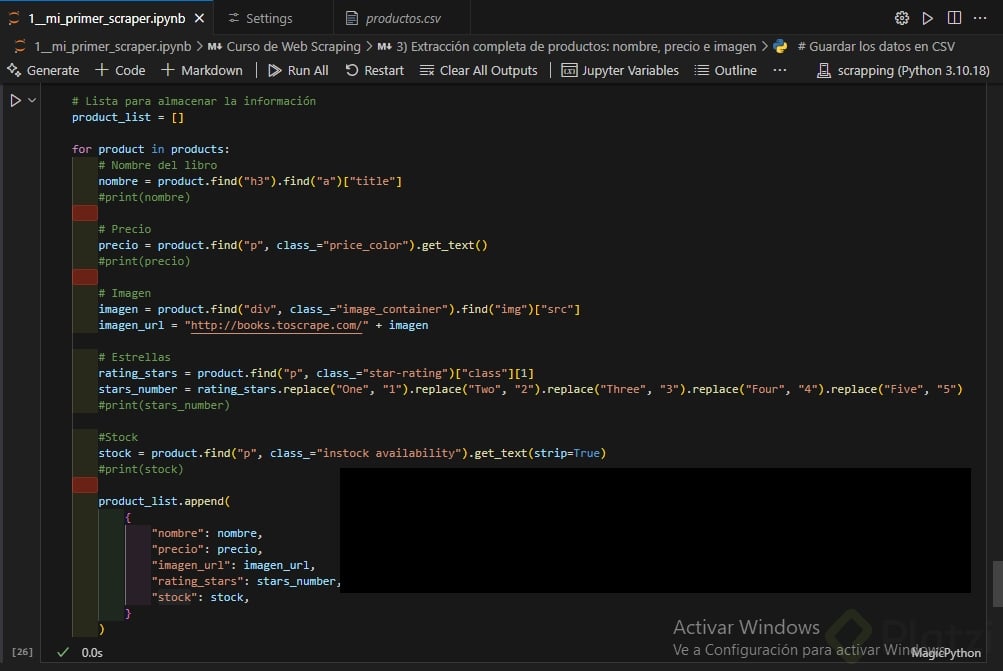The height and width of the screenshot is (671, 1003).
Task: Click Generate in the notebook toolbar
Action: [43, 70]
